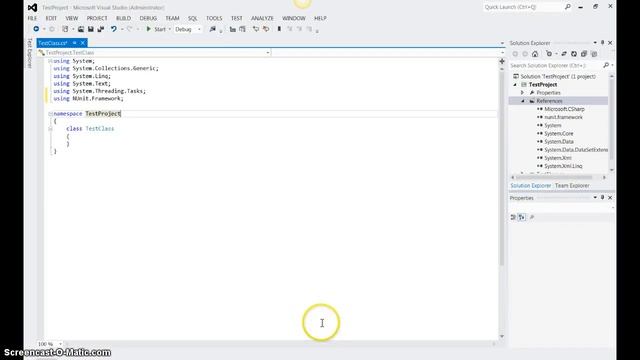Open the SQL menu

click(x=193, y=18)
